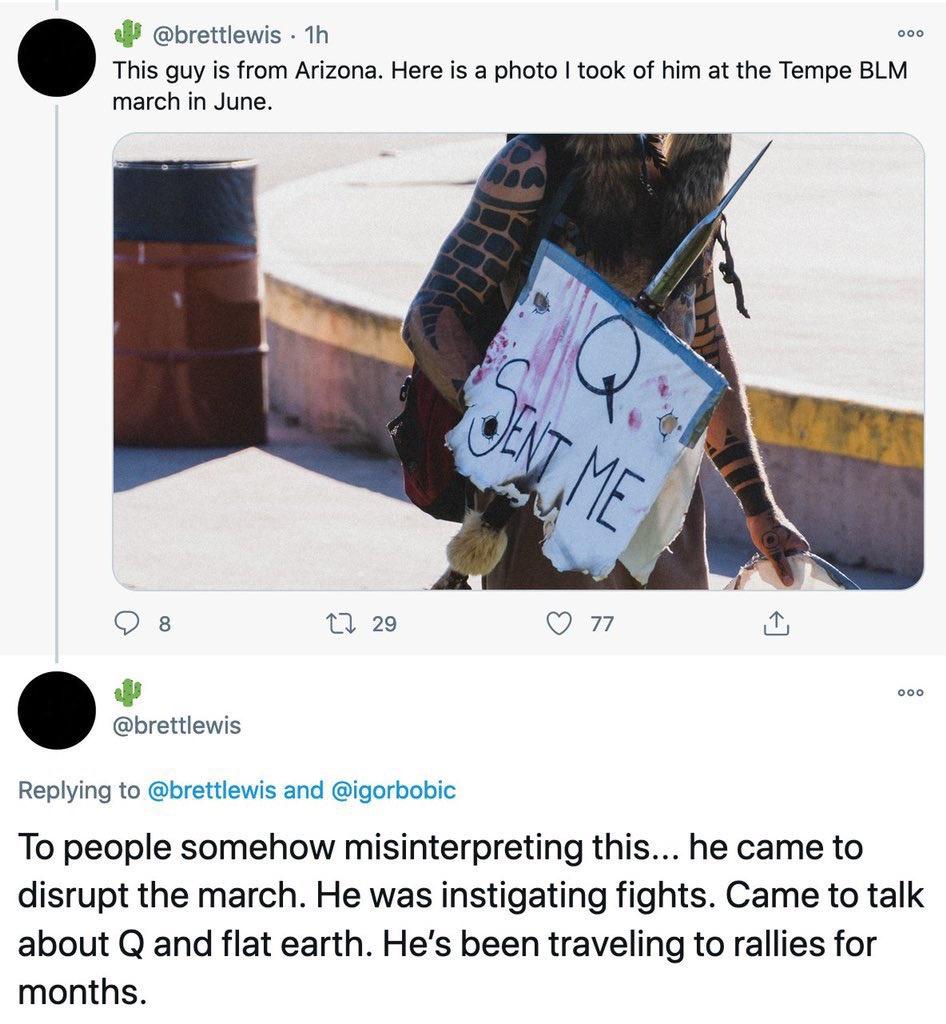Click the reply count 8

tap(165, 624)
